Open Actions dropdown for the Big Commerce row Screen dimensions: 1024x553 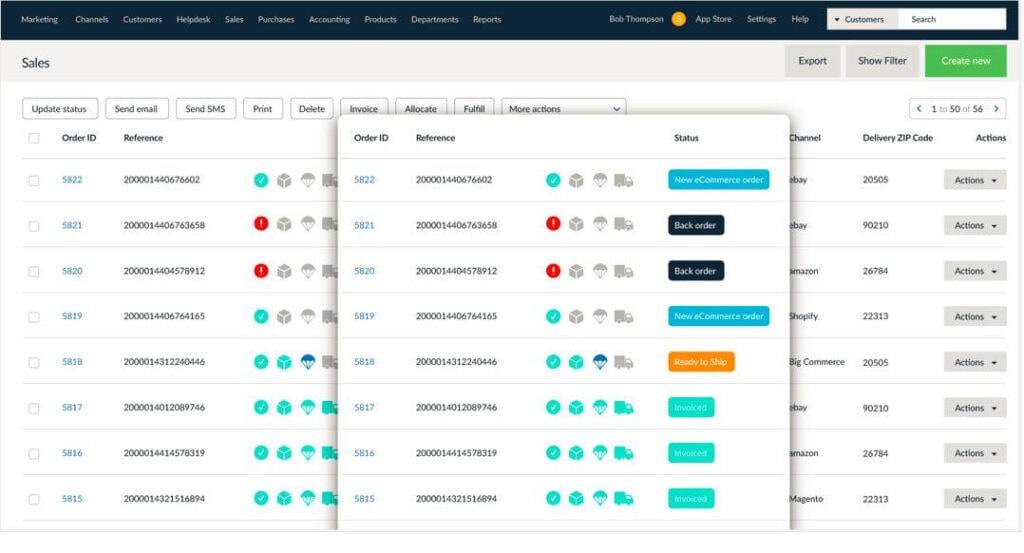click(x=974, y=362)
